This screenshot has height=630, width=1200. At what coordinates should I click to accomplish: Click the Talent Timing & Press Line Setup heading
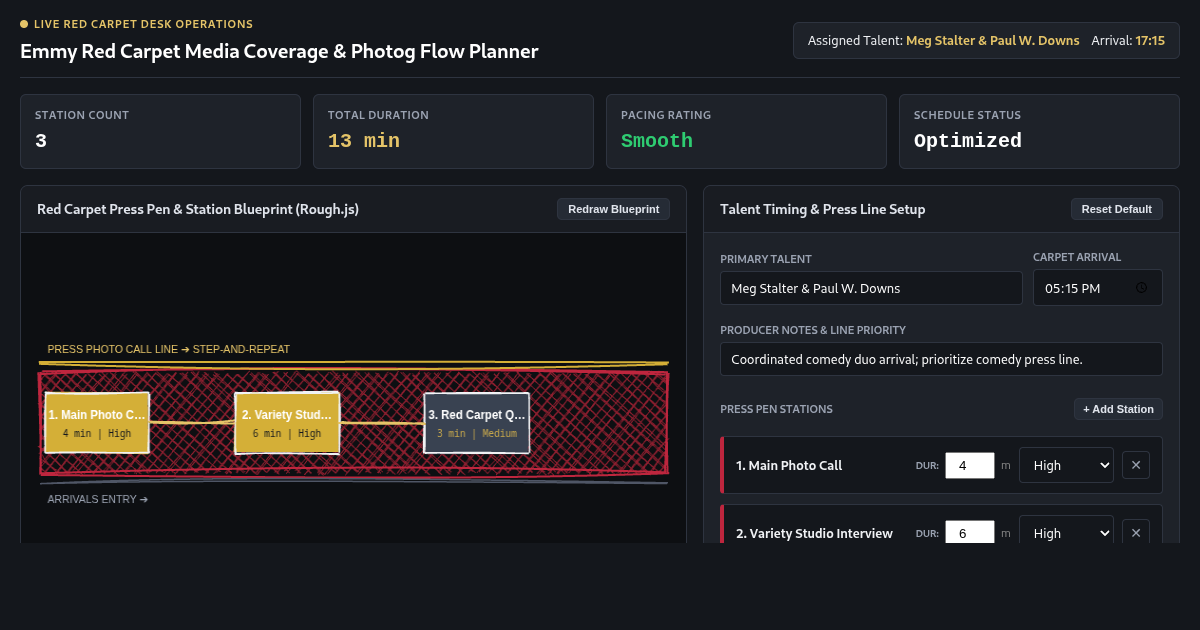(x=822, y=209)
